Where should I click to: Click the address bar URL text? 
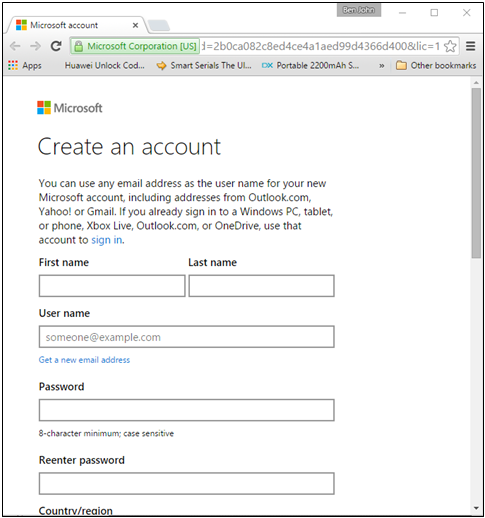[321, 46]
